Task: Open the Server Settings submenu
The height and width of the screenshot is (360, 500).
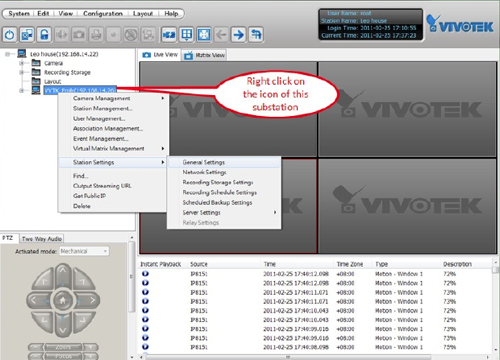Action: (x=224, y=212)
